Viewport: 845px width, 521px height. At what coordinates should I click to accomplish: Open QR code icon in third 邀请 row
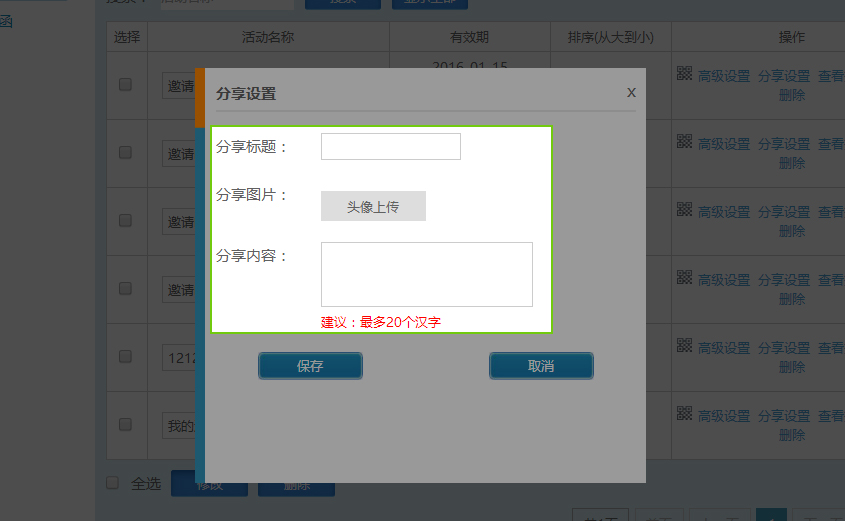click(684, 209)
